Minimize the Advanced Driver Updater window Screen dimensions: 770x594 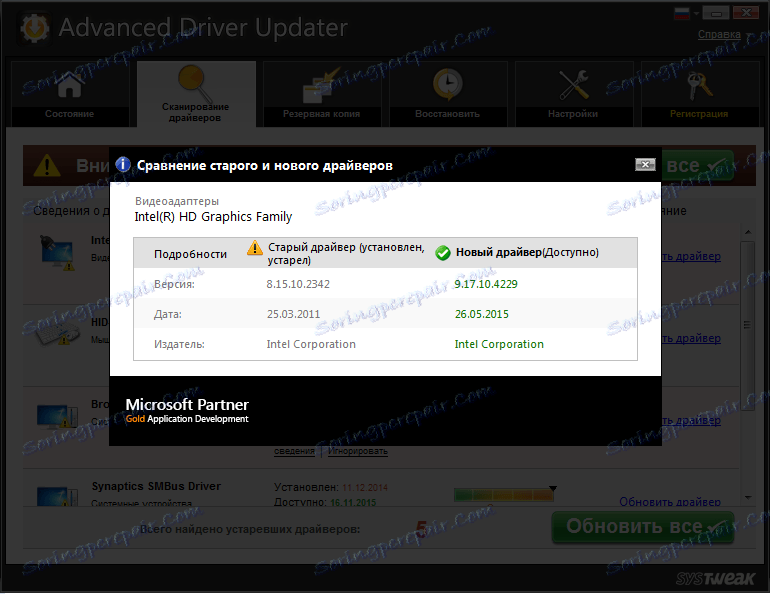coord(716,13)
